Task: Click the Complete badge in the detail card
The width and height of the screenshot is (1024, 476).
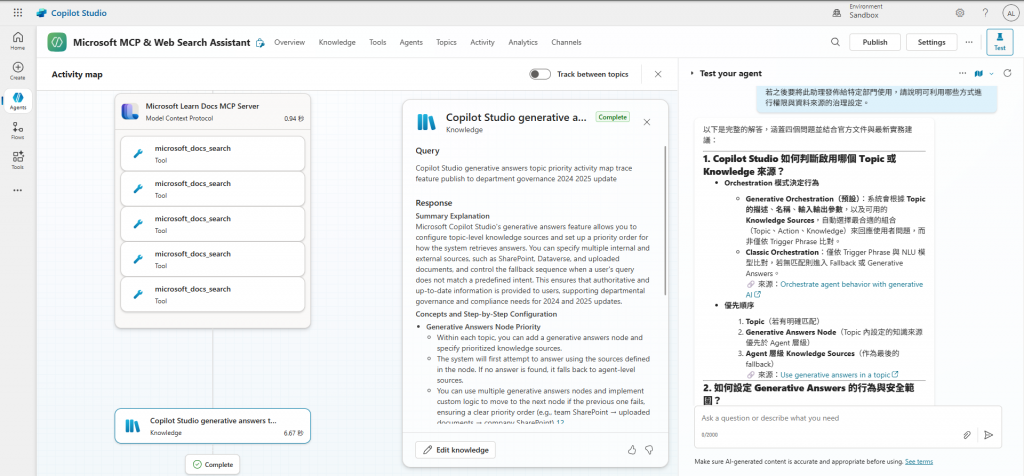Action: tap(613, 118)
